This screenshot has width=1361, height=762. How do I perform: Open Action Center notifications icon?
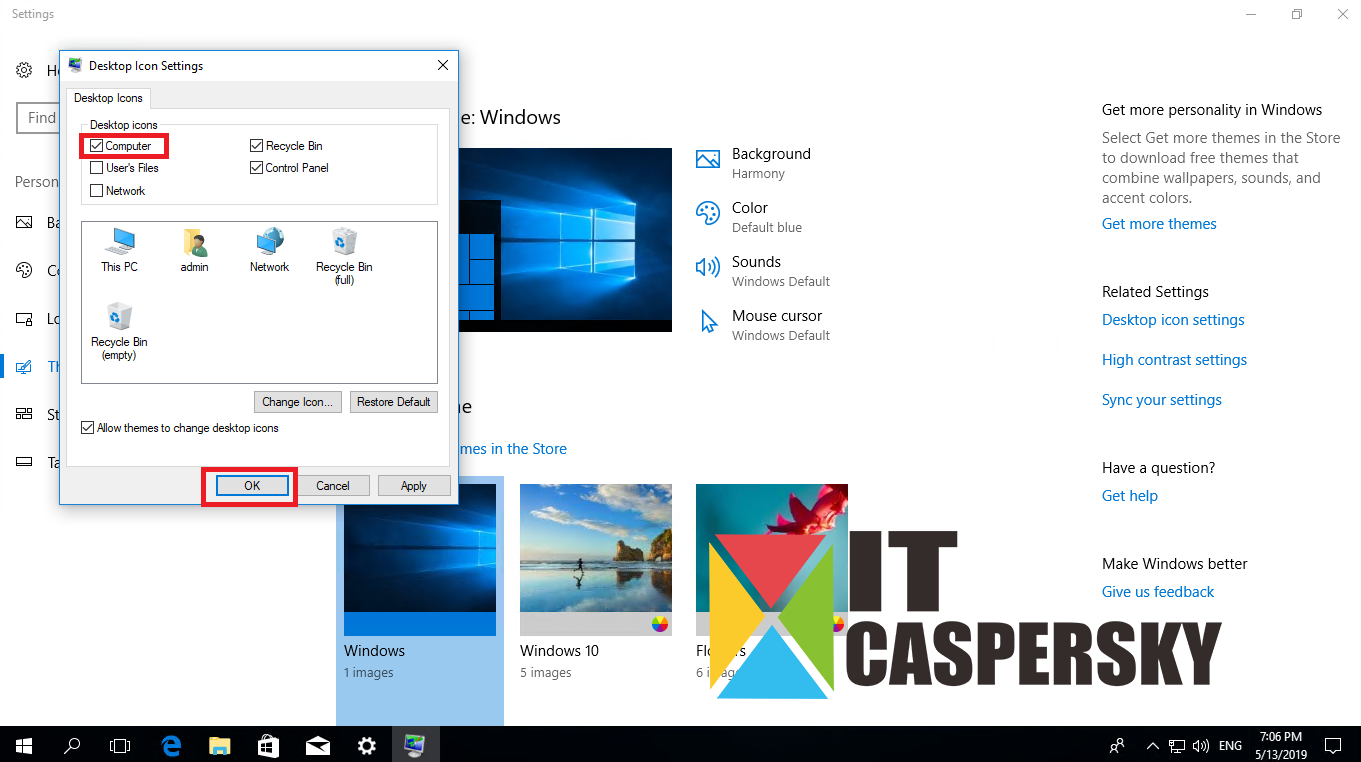click(1332, 746)
